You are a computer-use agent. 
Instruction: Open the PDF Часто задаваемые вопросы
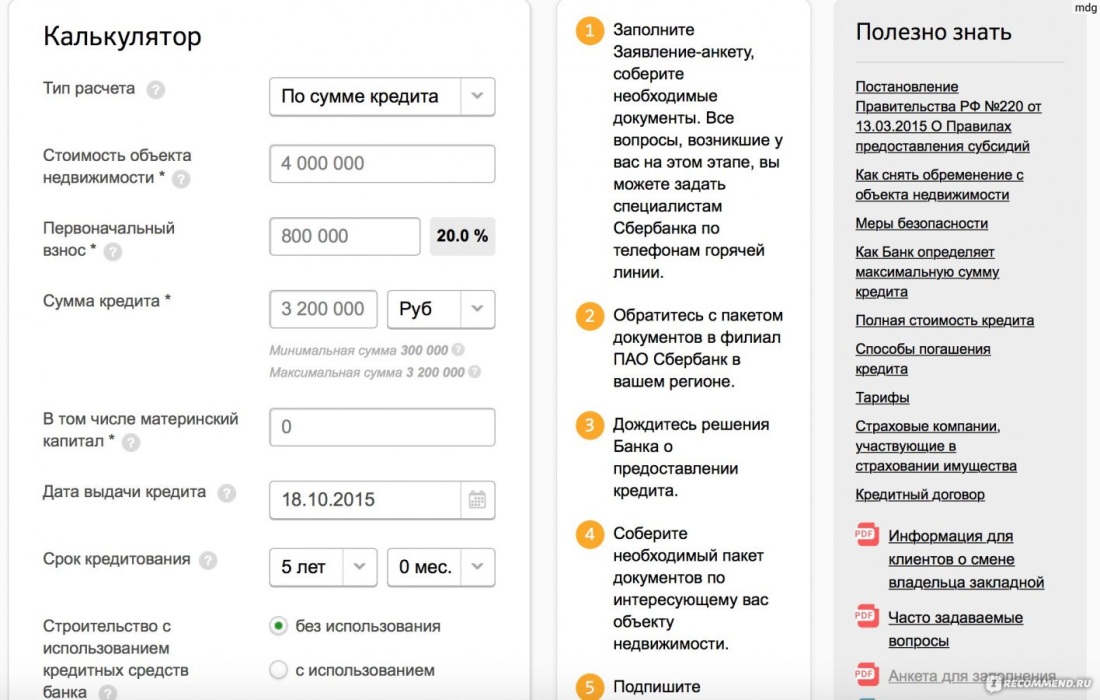pos(955,629)
